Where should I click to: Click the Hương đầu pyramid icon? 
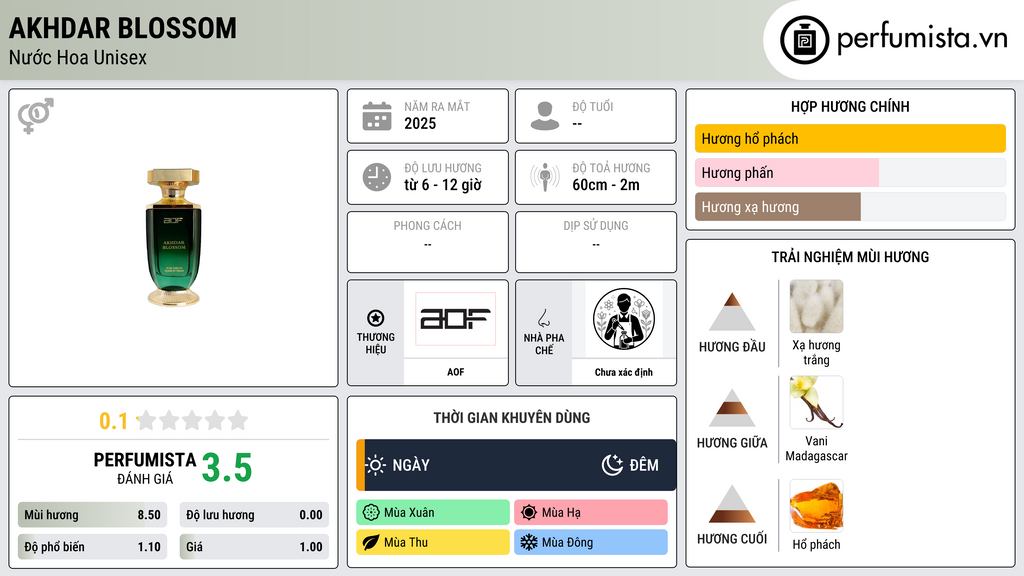point(732,312)
